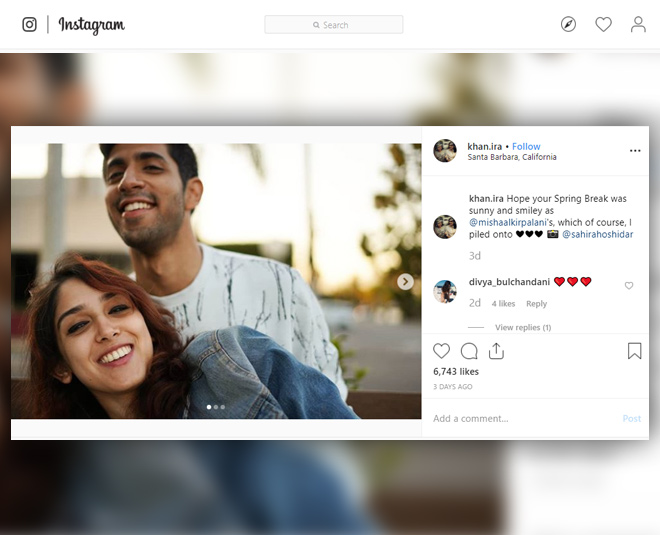660x535 pixels.
Task: Expand View replies (1)
Action: pyautogui.click(x=522, y=328)
